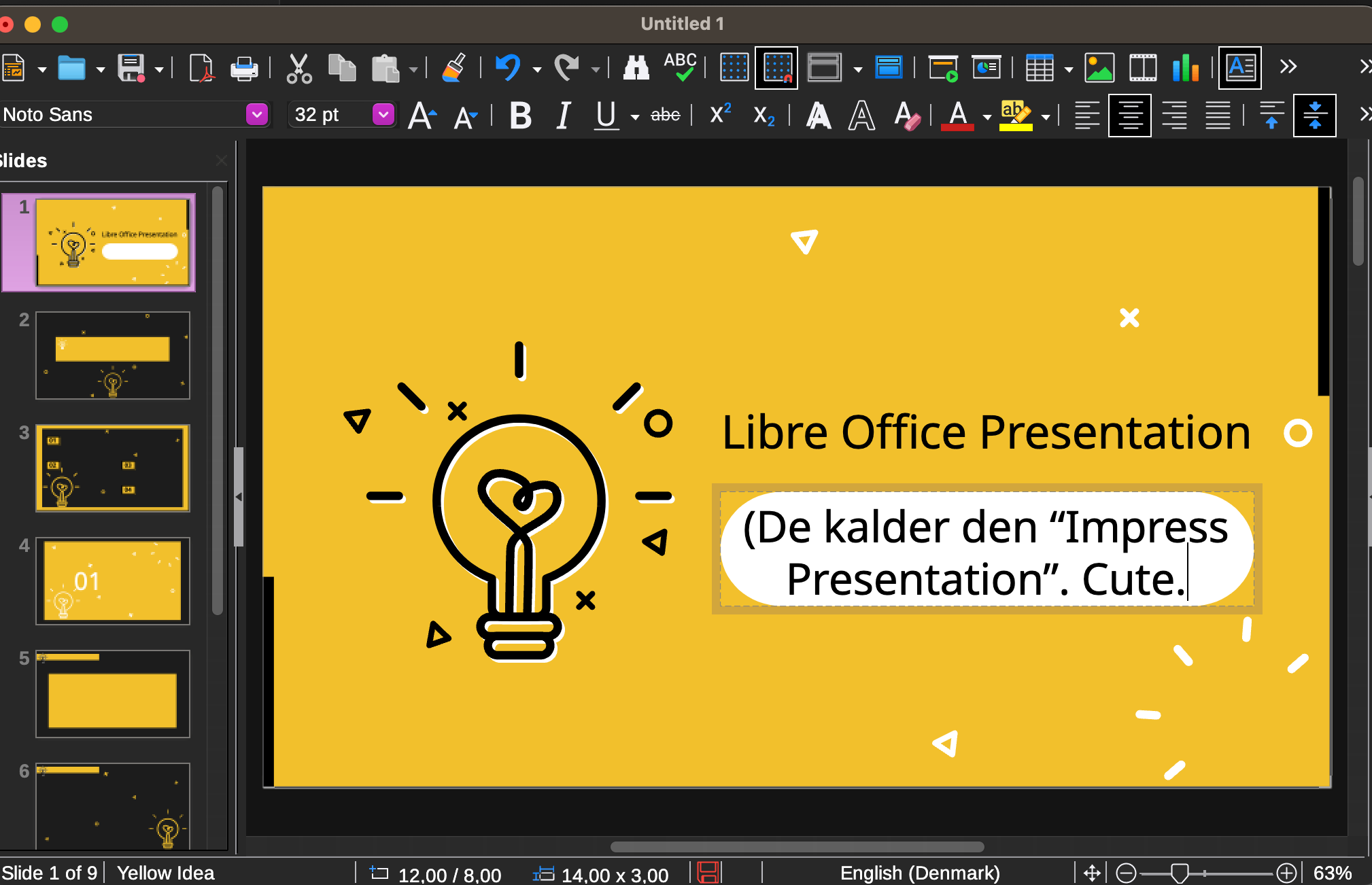Center text vertically
Image resolution: width=1372 pixels, height=885 pixels.
coord(1314,116)
